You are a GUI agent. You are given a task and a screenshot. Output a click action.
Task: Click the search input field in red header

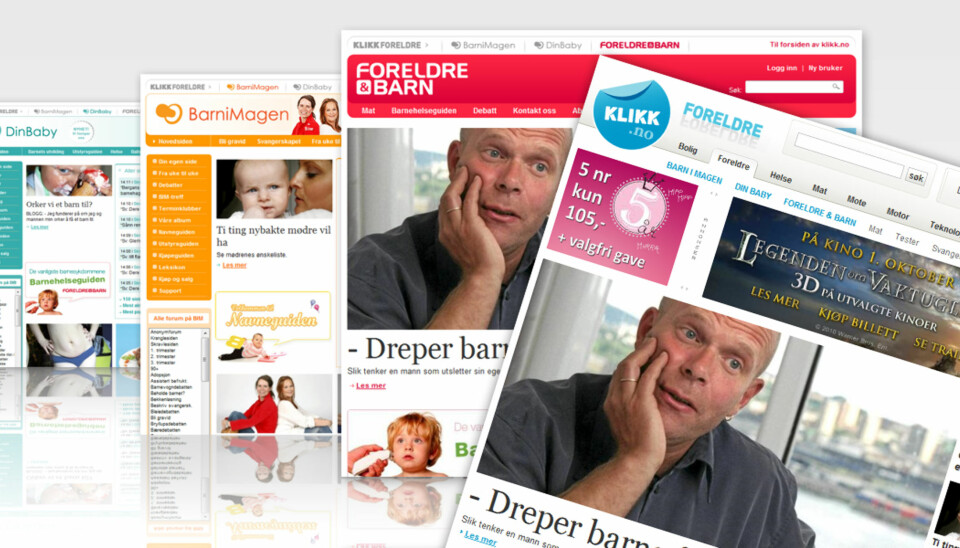[x=793, y=87]
